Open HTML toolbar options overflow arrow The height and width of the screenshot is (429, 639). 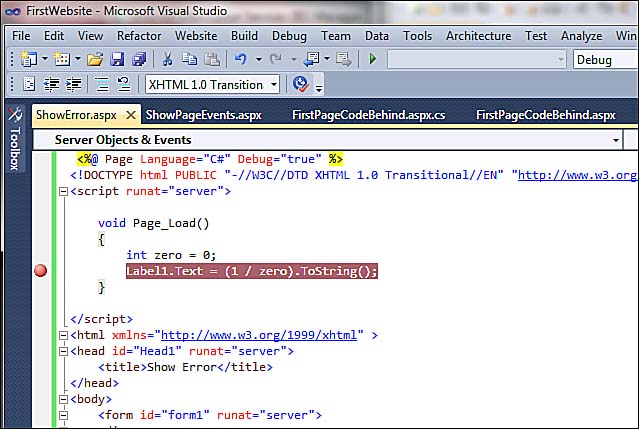(x=319, y=87)
